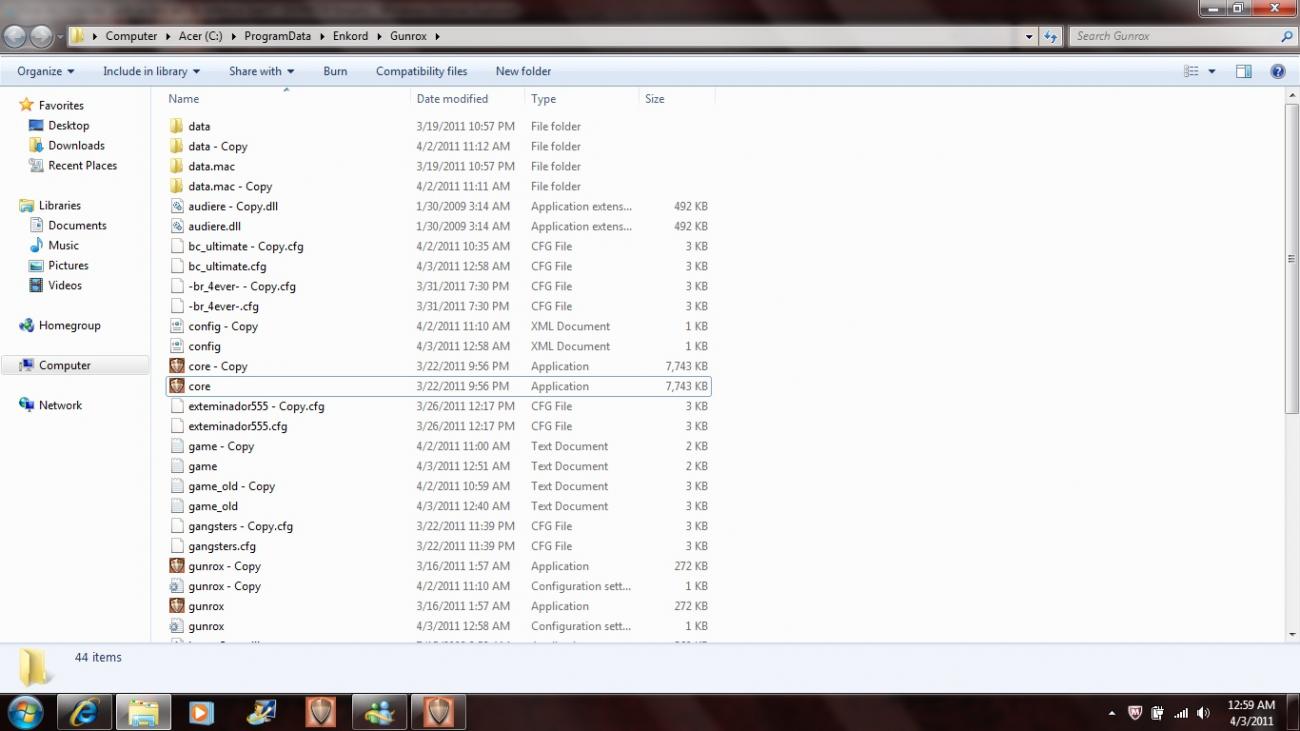Open the Start menu orb
The height and width of the screenshot is (731, 1300).
pos(25,712)
